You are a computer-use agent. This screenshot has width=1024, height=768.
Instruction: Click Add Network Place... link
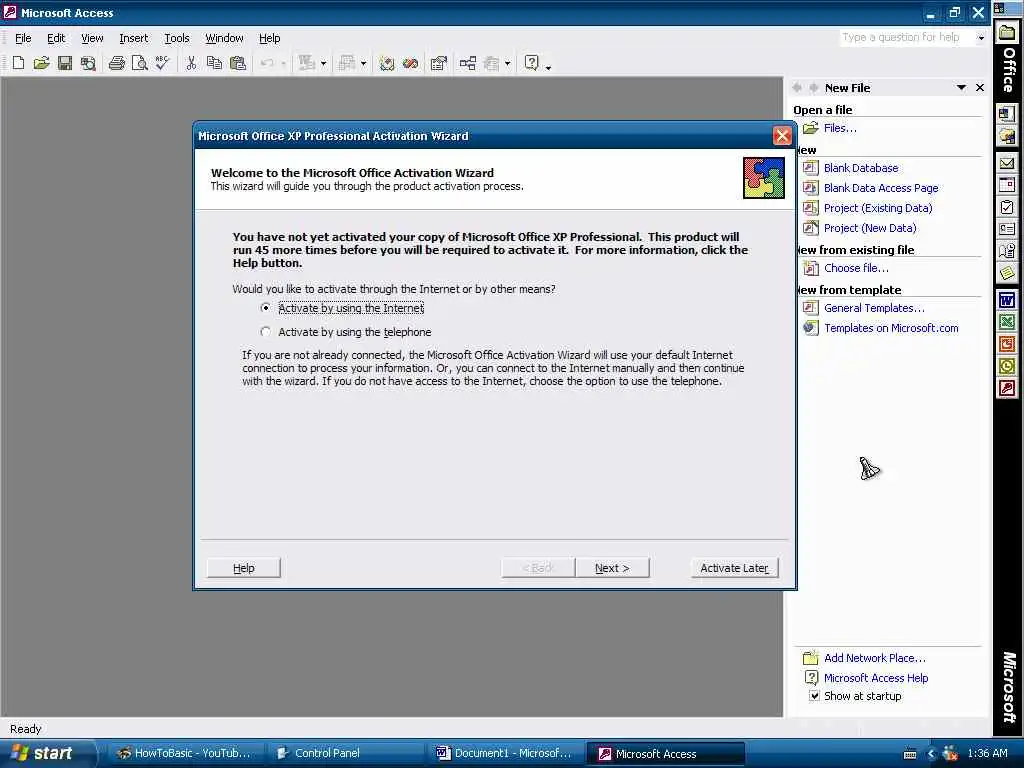(874, 658)
